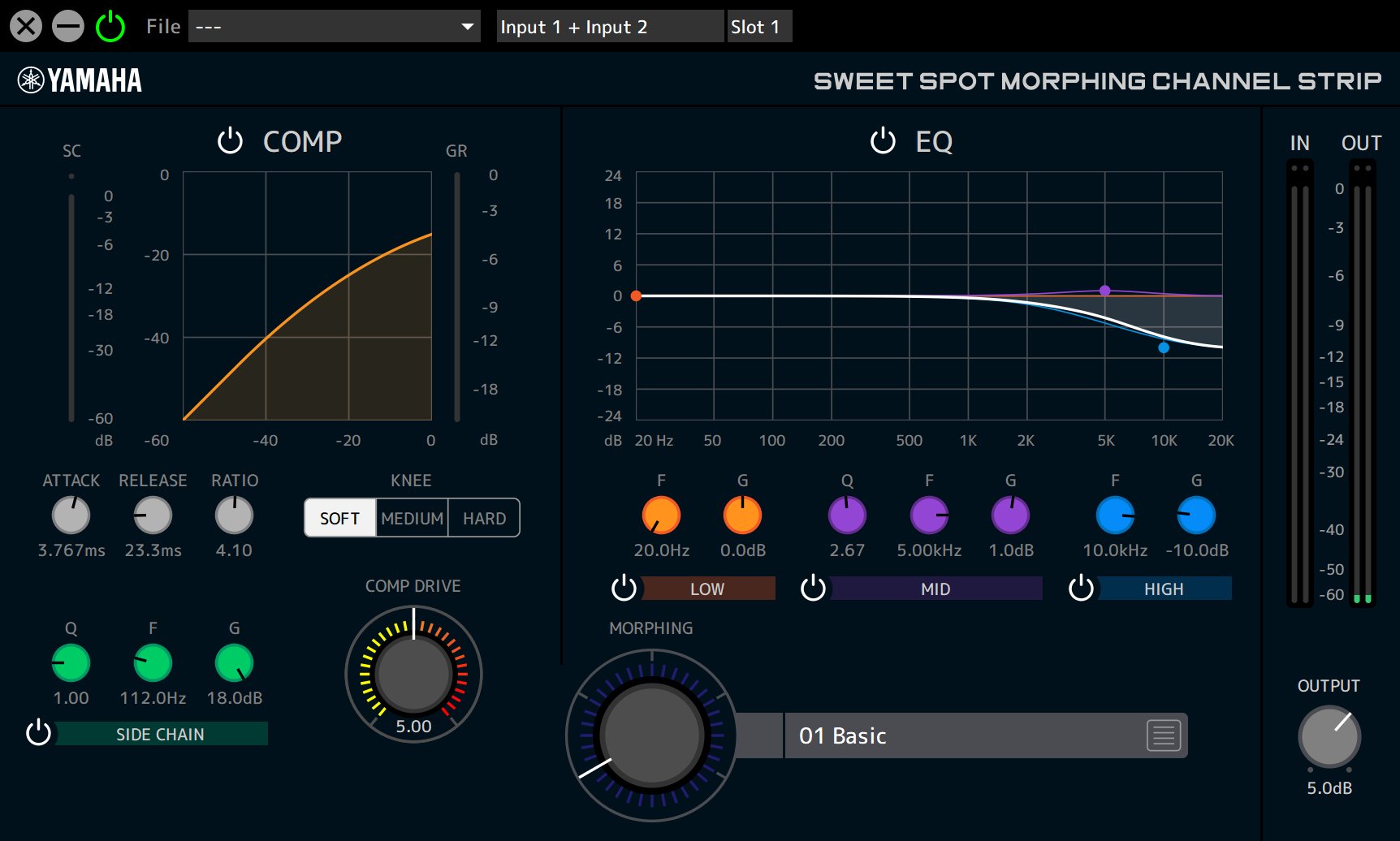Click the HIGH band frequency blue knob
Screen dimensions: 1400x841
[x=1115, y=515]
